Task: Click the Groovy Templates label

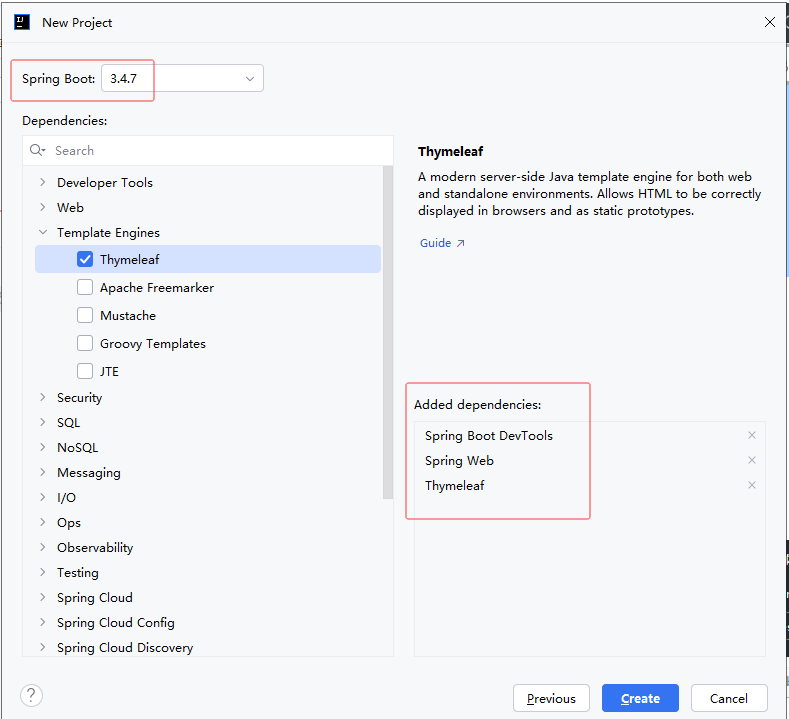Action: [x=152, y=344]
